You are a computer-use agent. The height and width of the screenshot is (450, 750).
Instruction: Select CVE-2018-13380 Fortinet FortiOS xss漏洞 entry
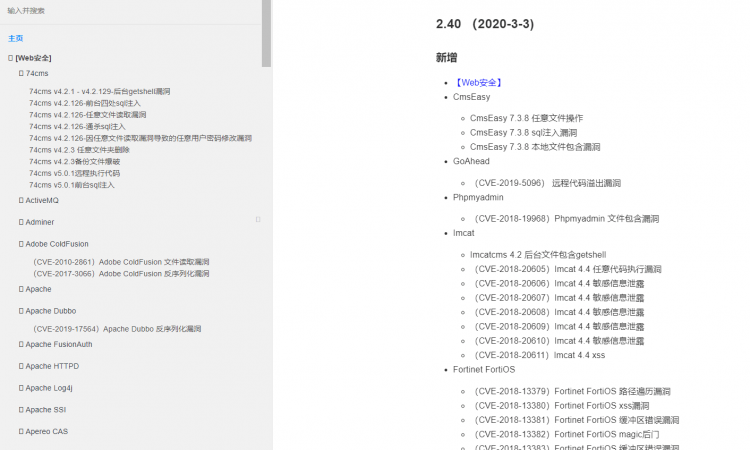tap(560, 406)
